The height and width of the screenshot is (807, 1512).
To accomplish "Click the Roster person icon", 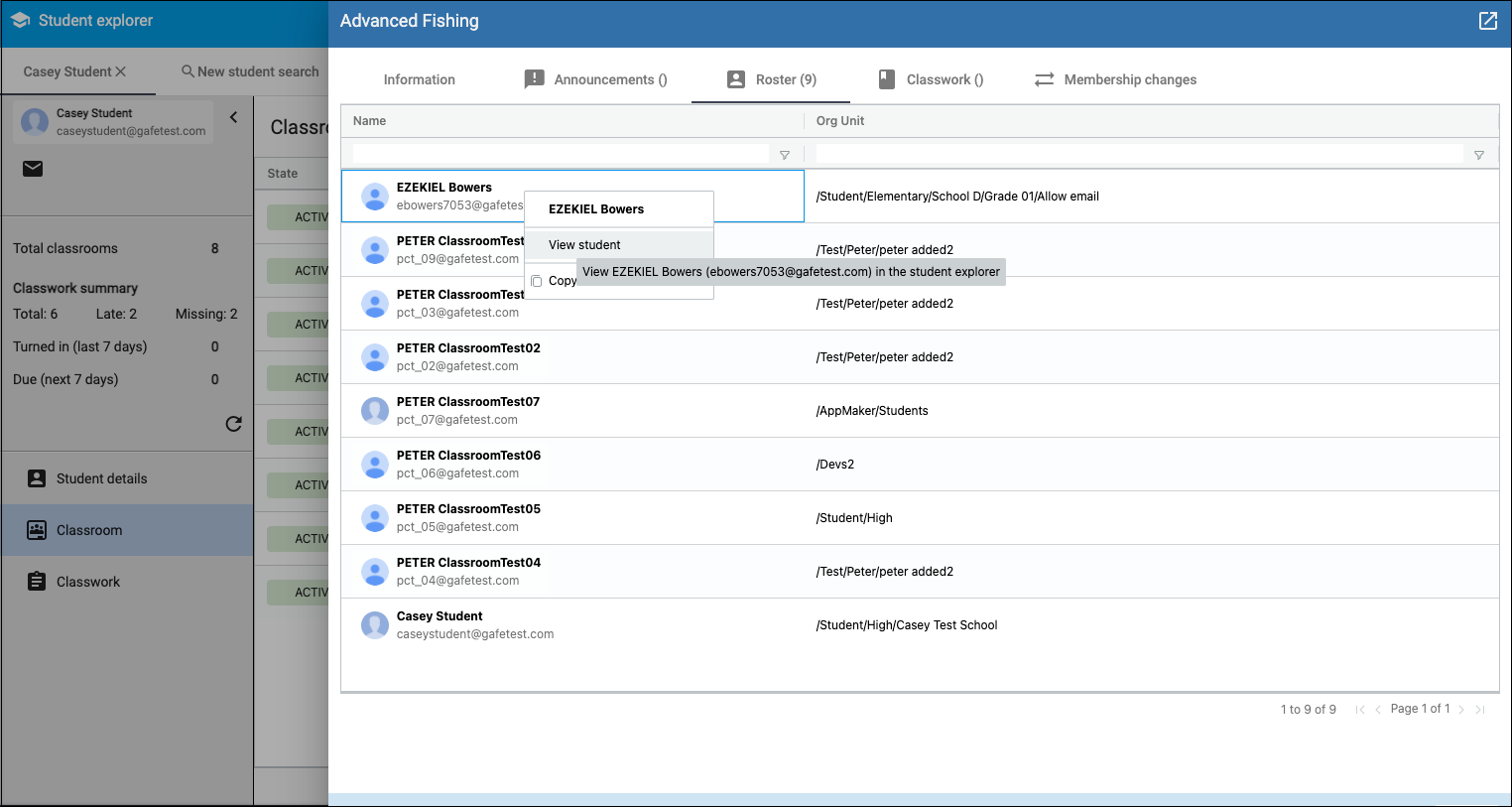I will (736, 79).
